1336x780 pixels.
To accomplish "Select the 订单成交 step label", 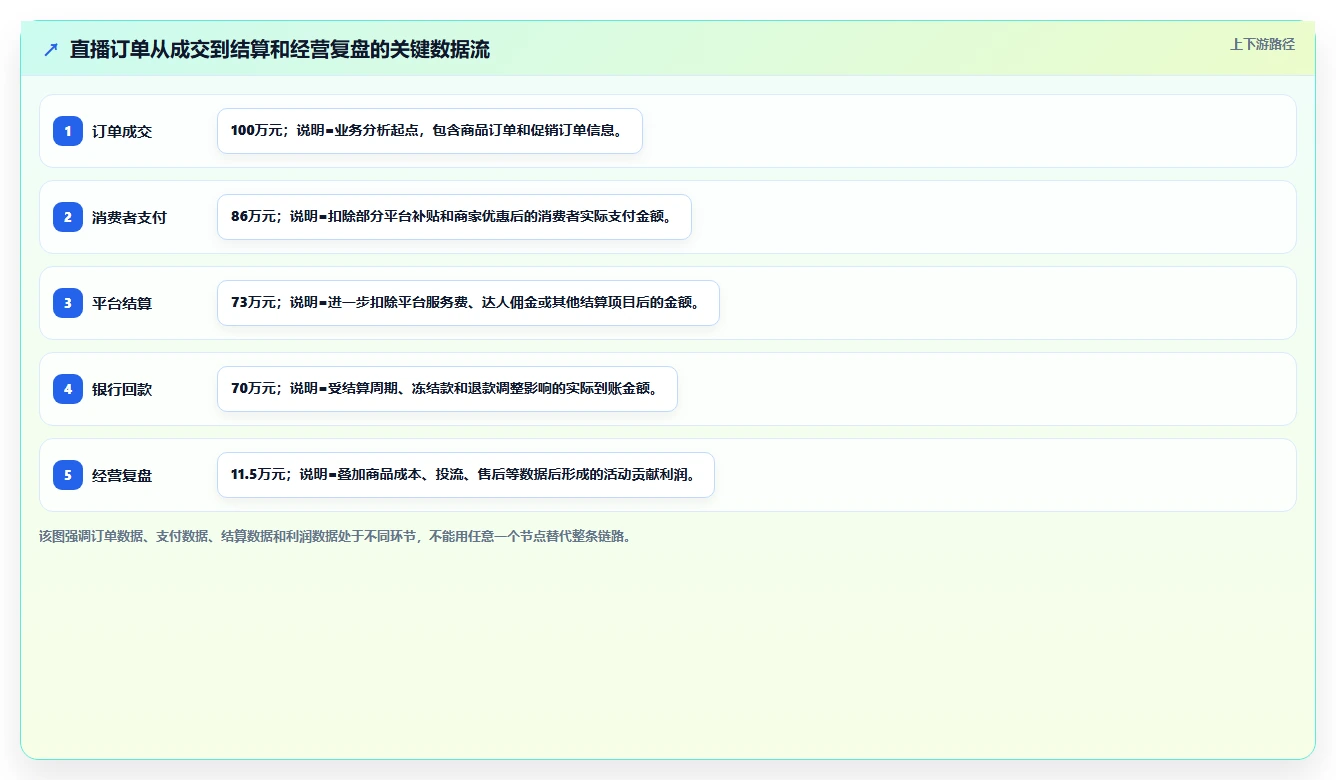I will (122, 131).
